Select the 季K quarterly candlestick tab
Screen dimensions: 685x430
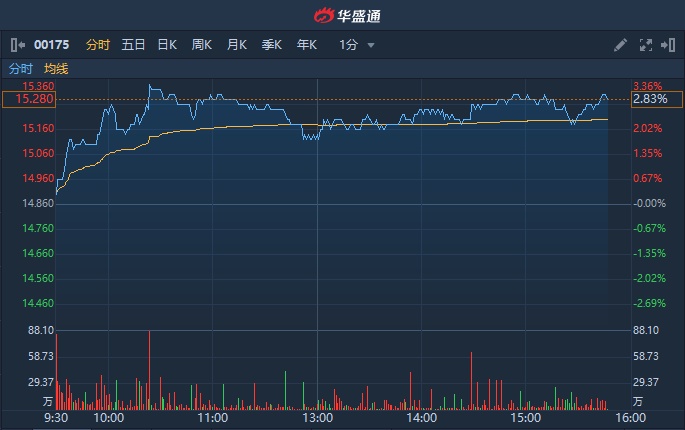[x=271, y=45]
